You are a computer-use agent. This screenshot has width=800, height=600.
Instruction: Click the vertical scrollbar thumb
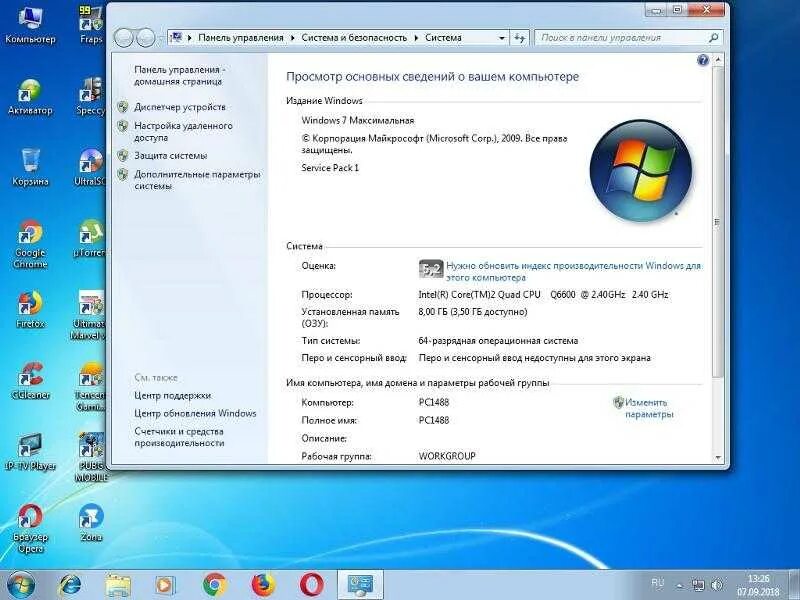(x=718, y=221)
